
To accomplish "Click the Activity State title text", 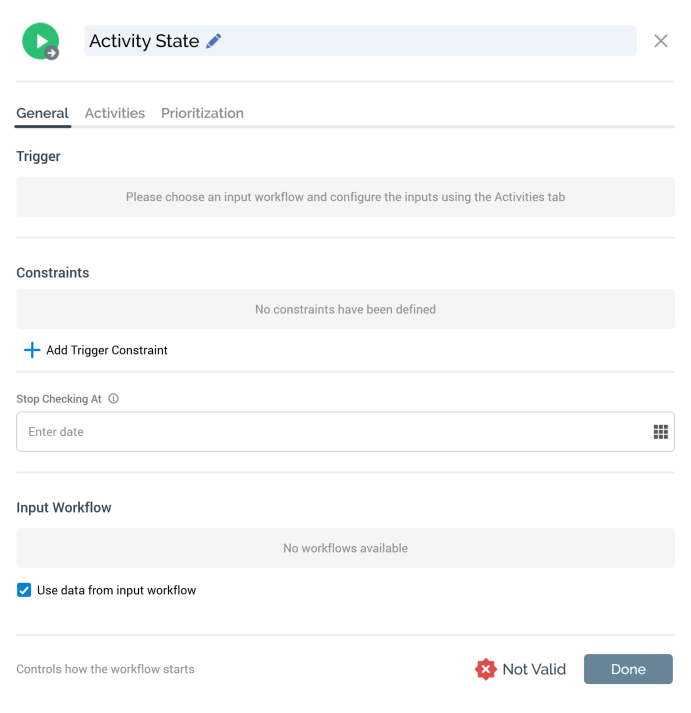I will click(144, 41).
